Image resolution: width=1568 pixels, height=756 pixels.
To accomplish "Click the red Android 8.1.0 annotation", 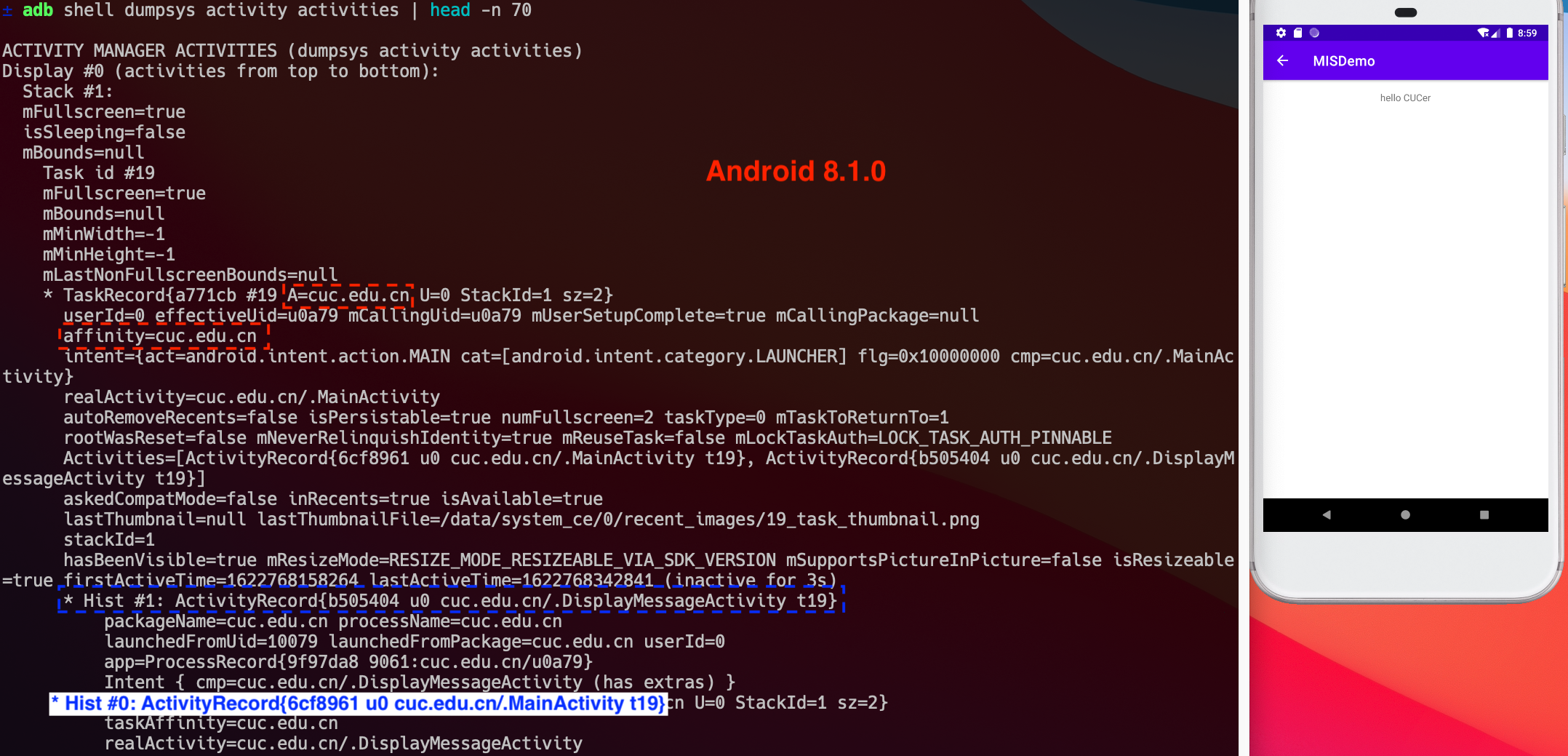I will tap(796, 171).
